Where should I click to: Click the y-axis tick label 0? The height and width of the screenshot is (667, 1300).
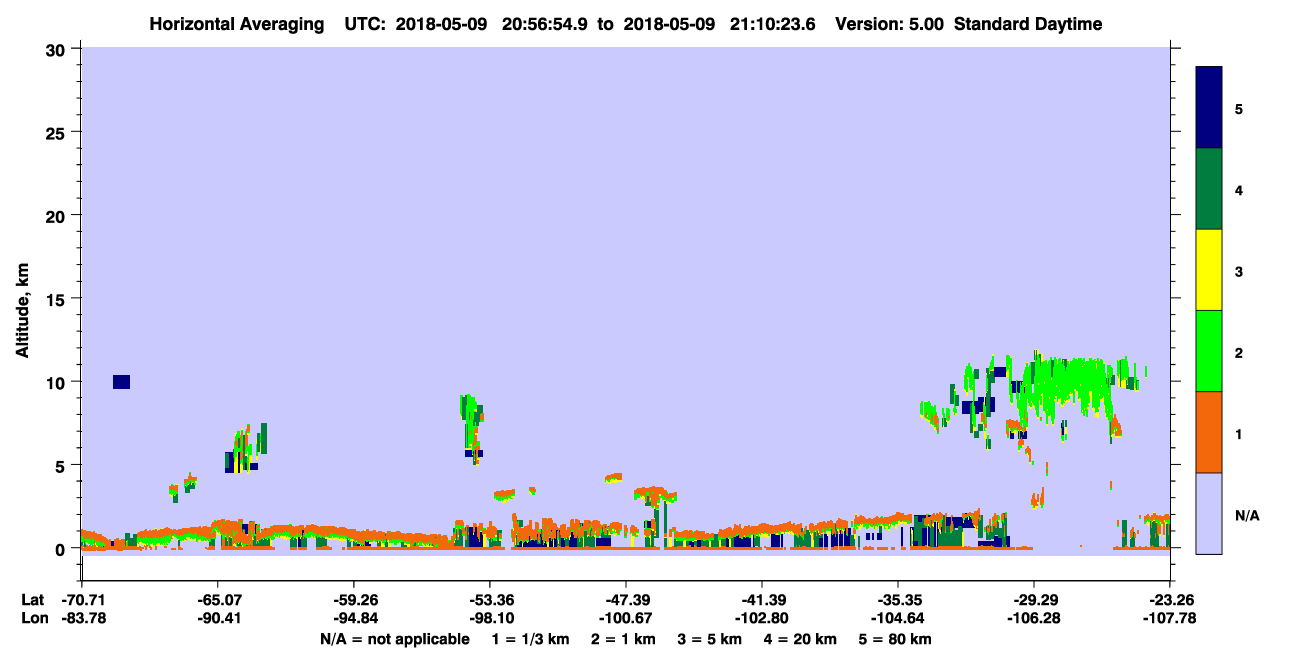click(62, 549)
